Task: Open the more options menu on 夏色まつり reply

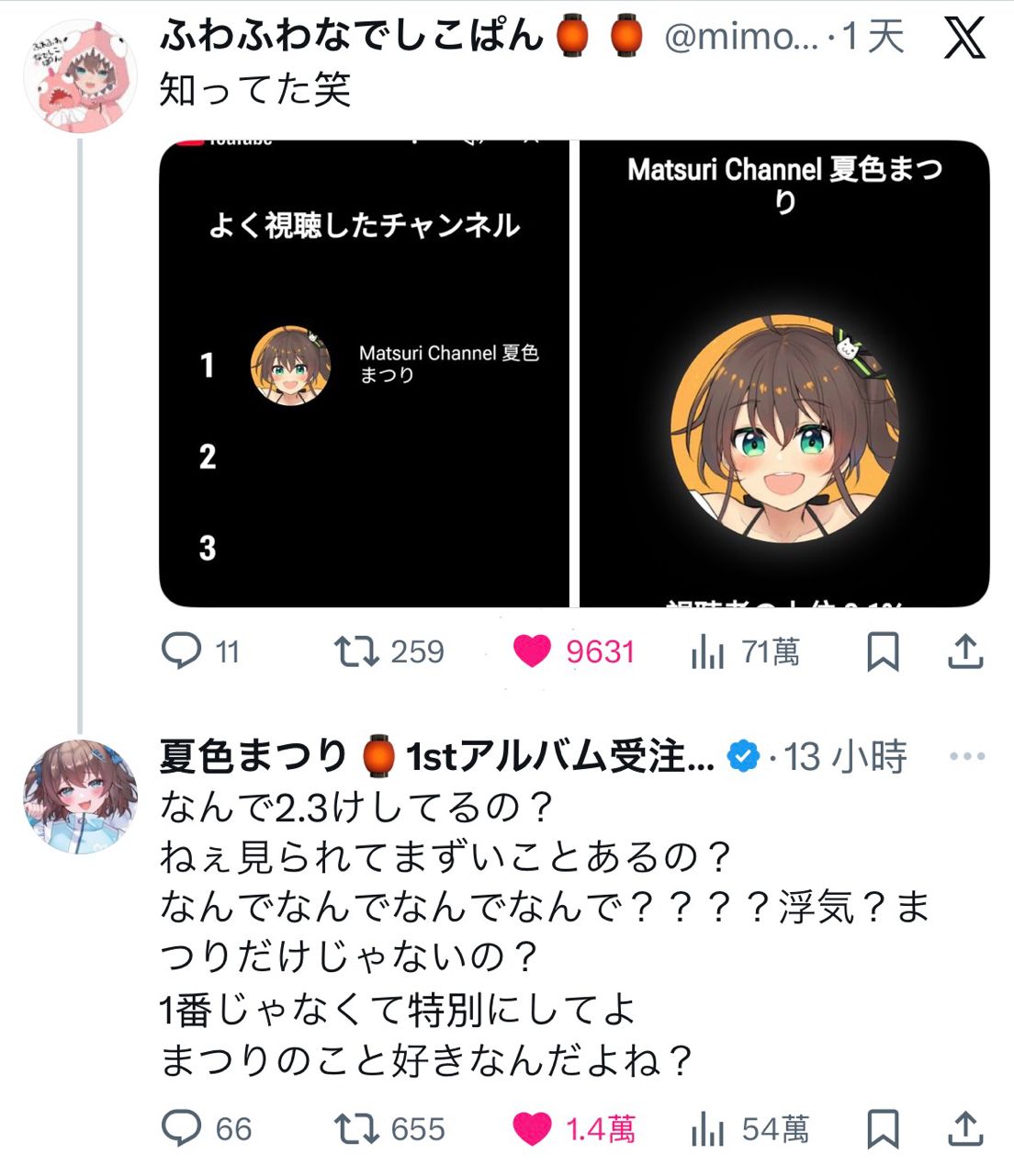Action: (966, 756)
